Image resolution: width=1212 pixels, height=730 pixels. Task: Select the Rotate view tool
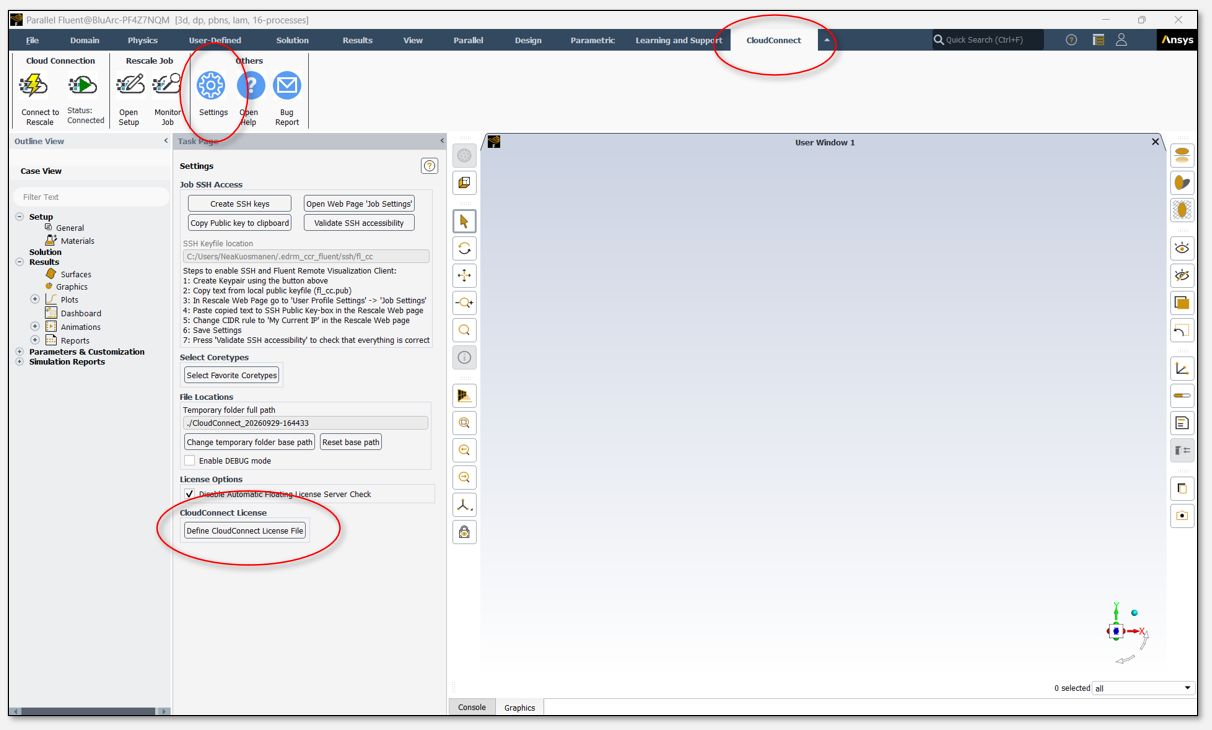tap(464, 248)
